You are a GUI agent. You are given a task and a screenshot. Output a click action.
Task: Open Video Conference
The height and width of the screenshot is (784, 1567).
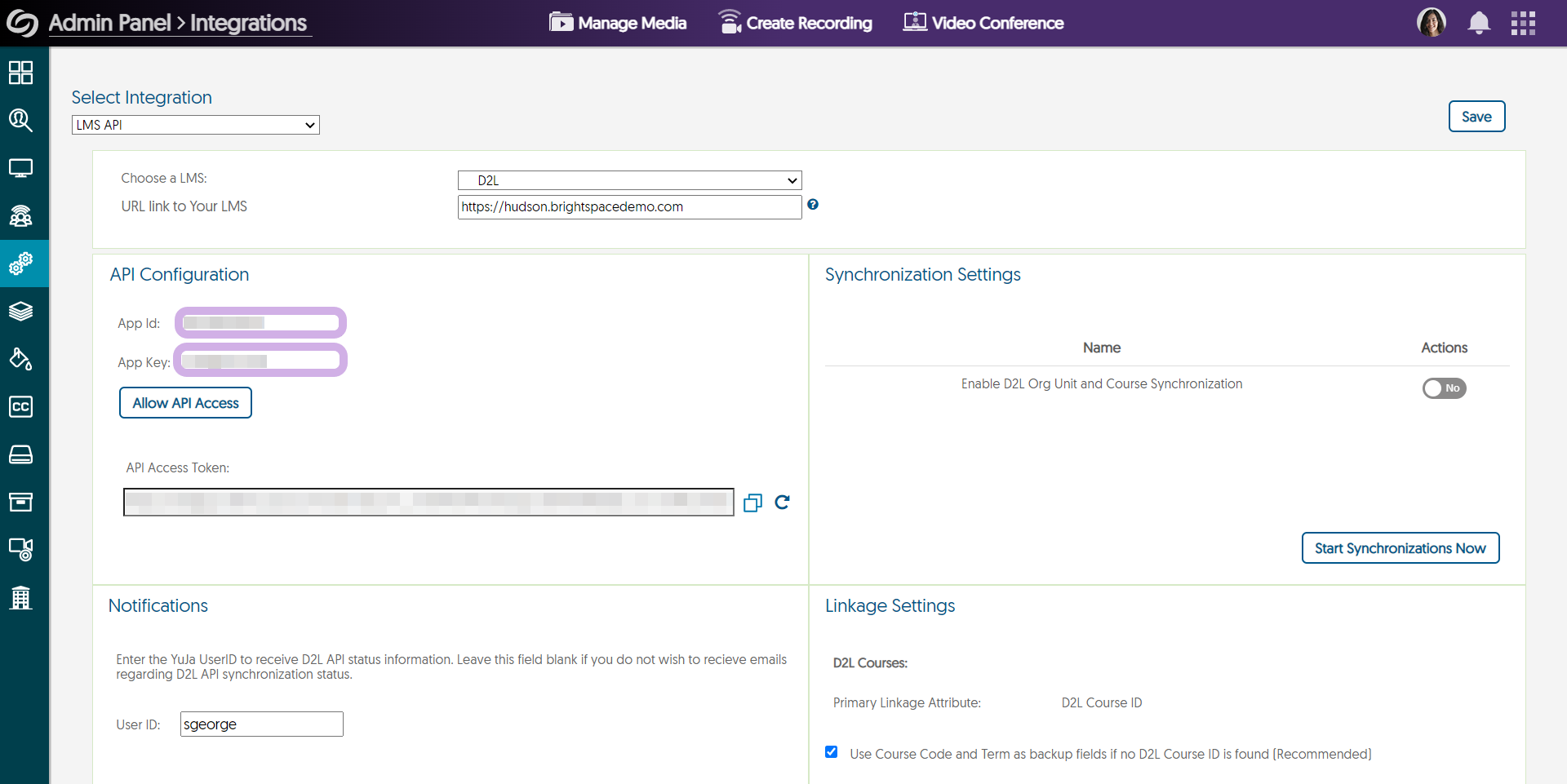[x=983, y=23]
